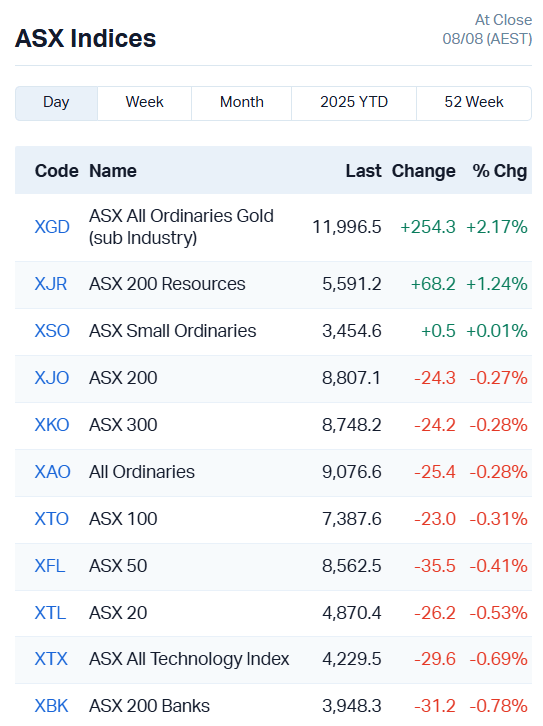This screenshot has height=726, width=543.
Task: Click the +68.2 change value
Action: [433, 284]
